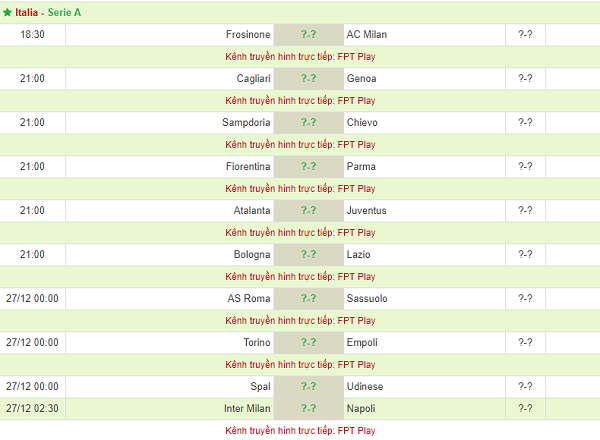Select the Torino team name
The width and height of the screenshot is (600, 440).
click(x=254, y=342)
